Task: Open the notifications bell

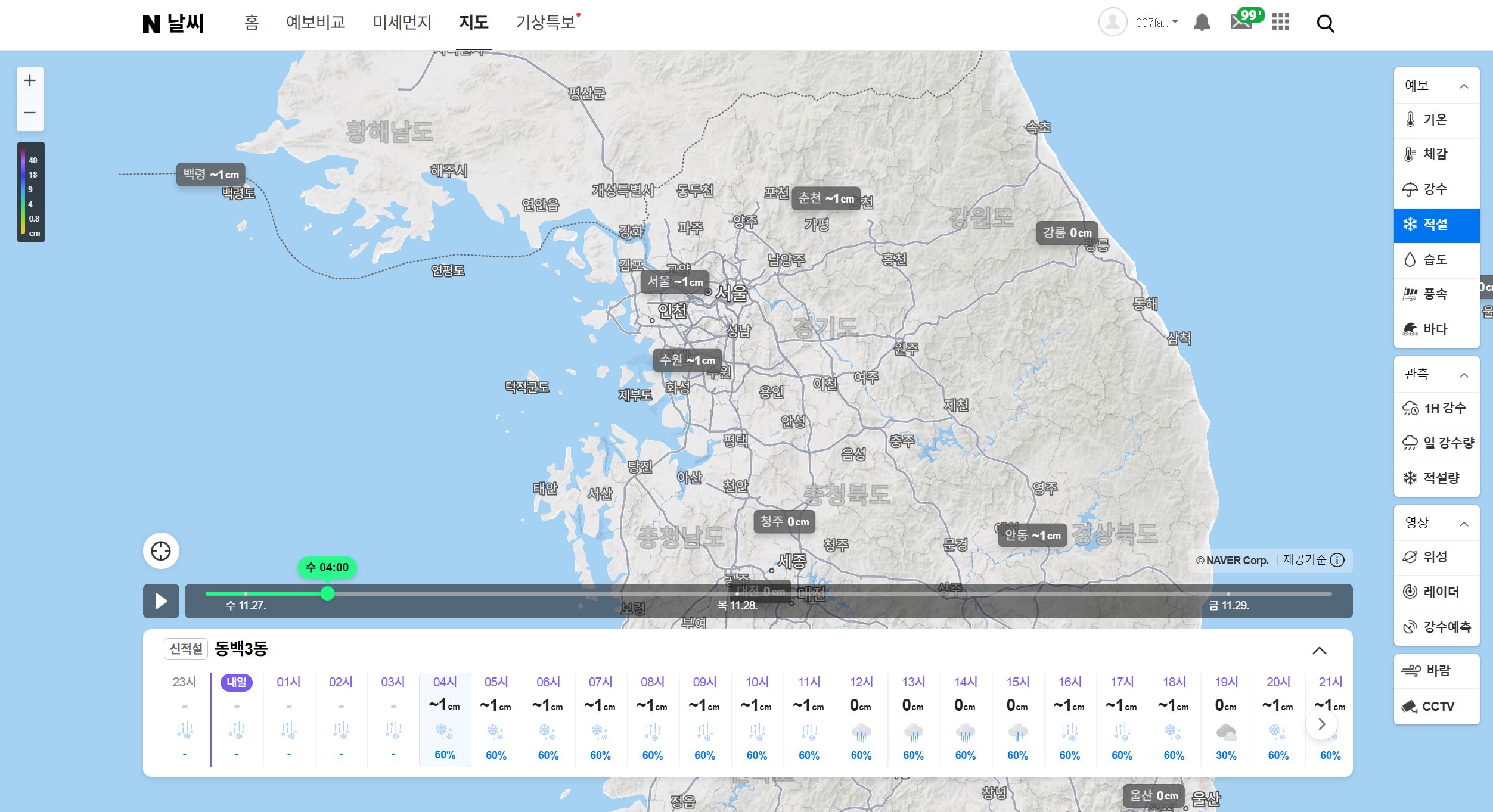Action: pos(1202,23)
